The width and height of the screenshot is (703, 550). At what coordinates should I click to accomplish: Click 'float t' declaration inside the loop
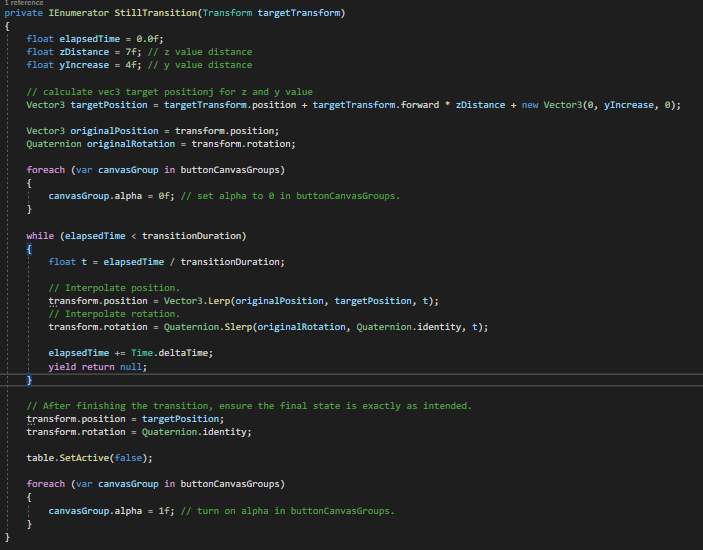[x=68, y=262]
